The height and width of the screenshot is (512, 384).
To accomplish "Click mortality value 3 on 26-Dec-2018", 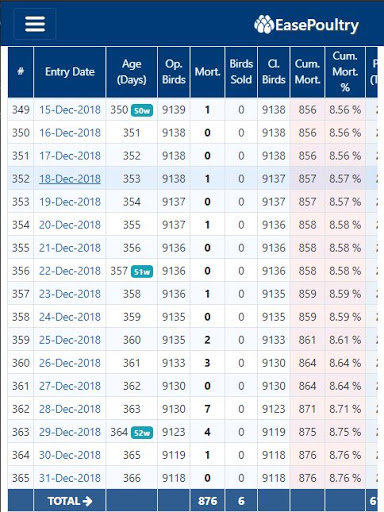I will click(x=207, y=363).
